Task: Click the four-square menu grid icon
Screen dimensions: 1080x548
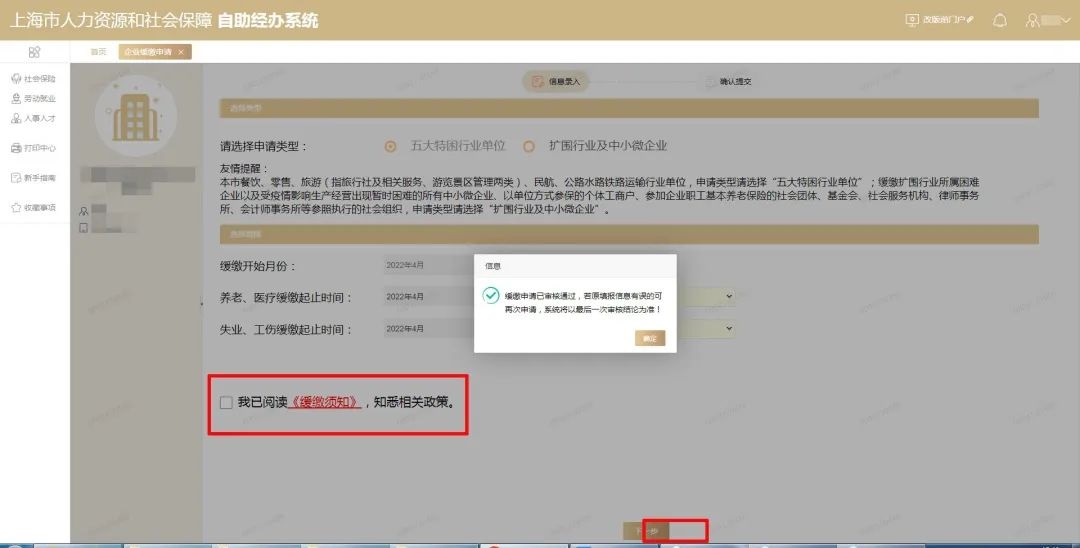Action: click(x=34, y=52)
